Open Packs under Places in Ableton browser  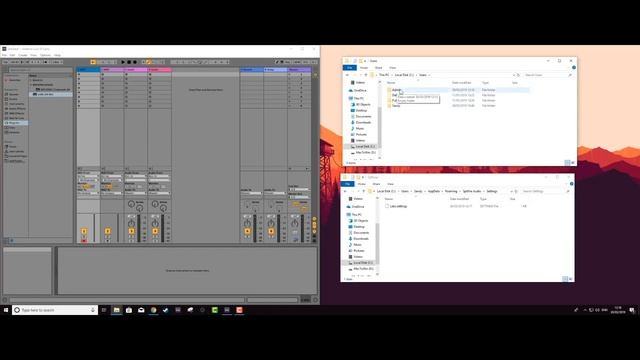(x=12, y=147)
